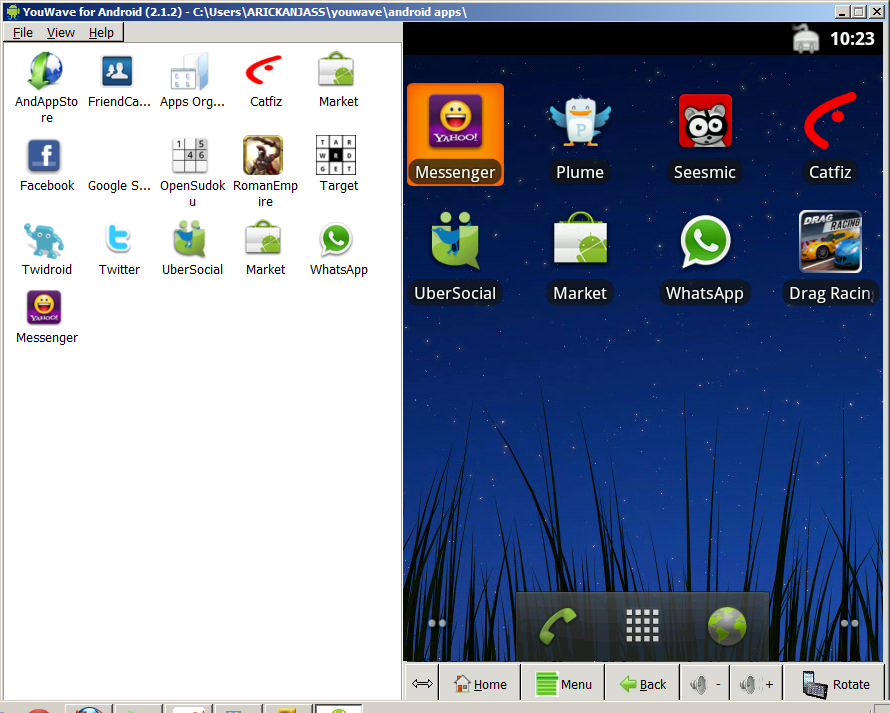Raise volume with the speaker plus button
890x713 pixels.
pyautogui.click(x=757, y=684)
